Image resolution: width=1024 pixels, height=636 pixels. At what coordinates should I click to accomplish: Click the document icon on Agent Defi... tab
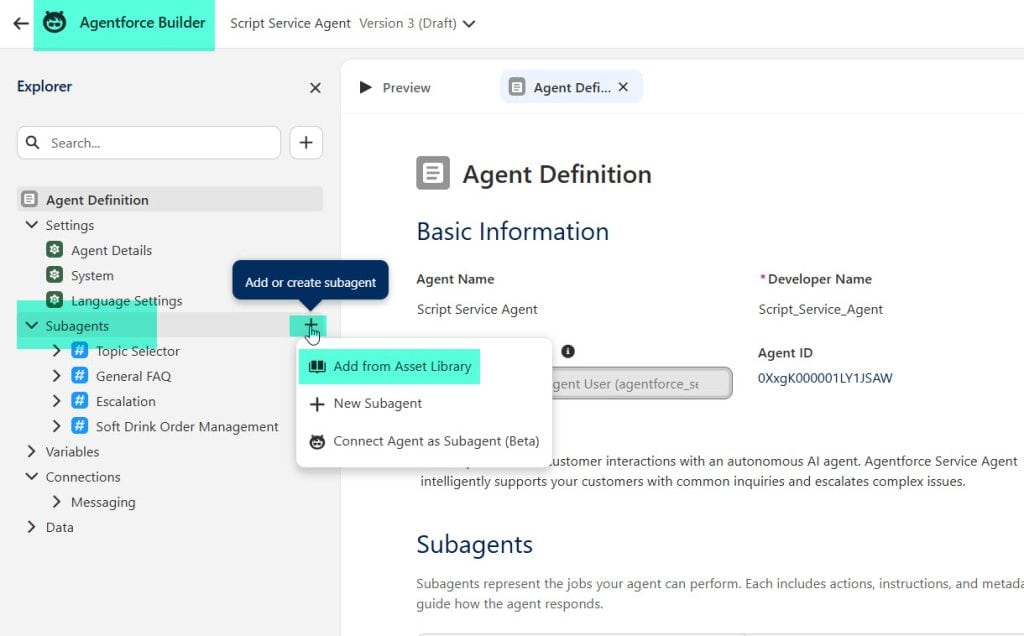(x=517, y=87)
